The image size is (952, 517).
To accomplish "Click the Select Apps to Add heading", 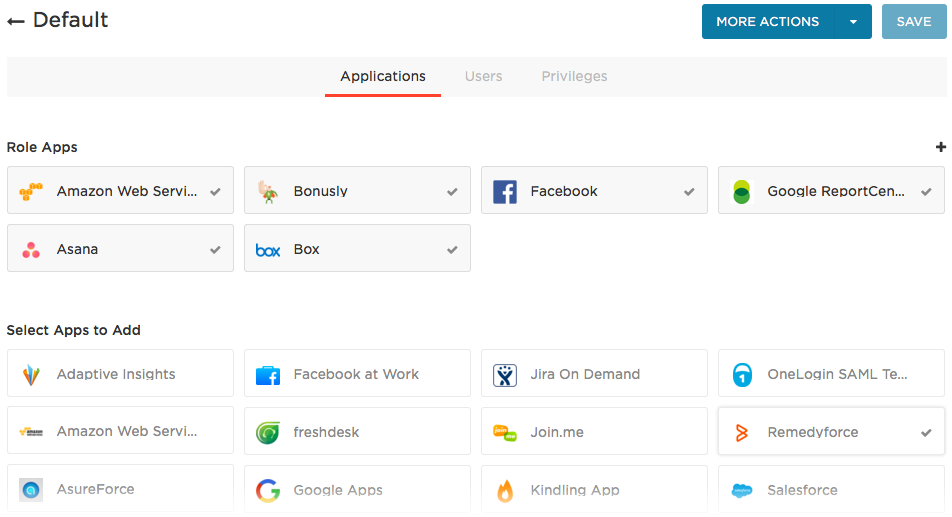I will (x=73, y=330).
